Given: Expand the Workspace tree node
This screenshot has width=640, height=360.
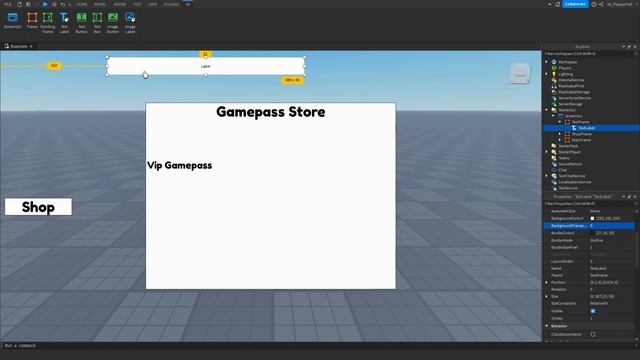Looking at the screenshot, I should pyautogui.click(x=547, y=62).
